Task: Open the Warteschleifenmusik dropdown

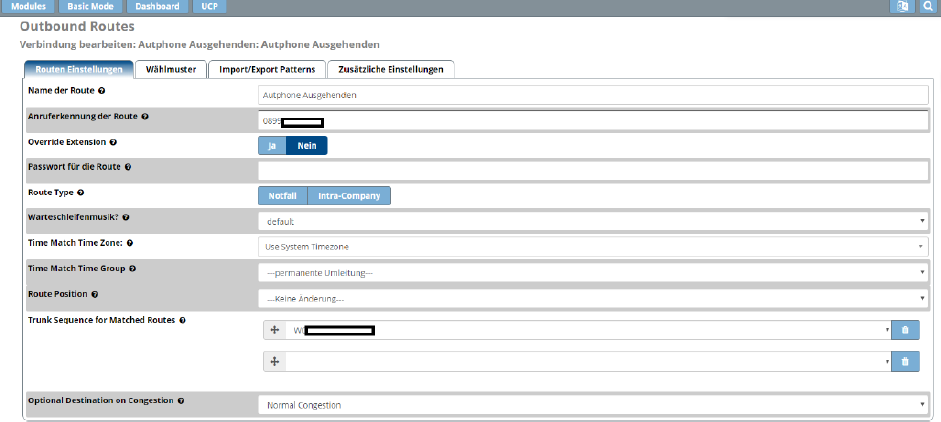Action: 593,221
